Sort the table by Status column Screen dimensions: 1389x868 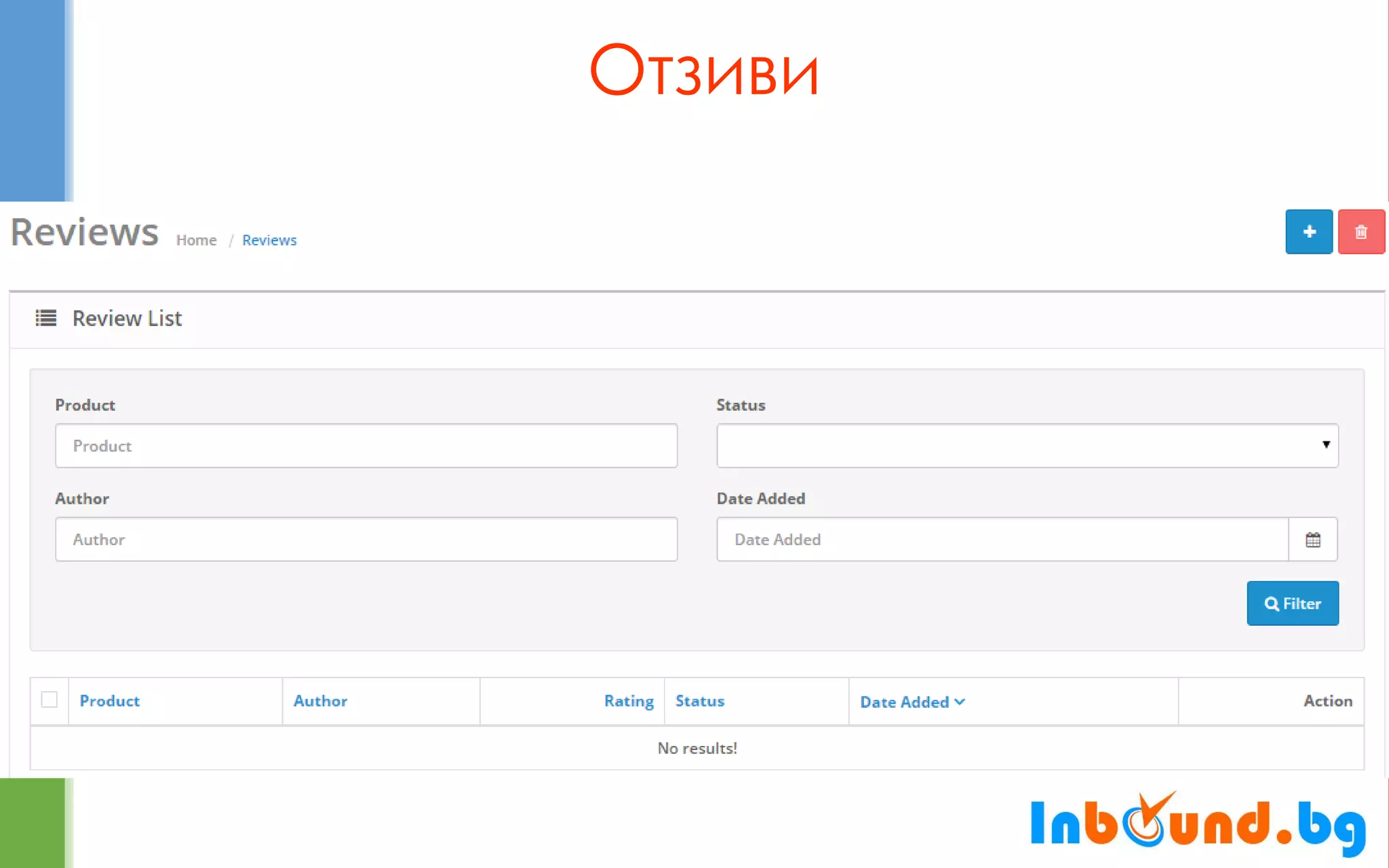tap(700, 701)
